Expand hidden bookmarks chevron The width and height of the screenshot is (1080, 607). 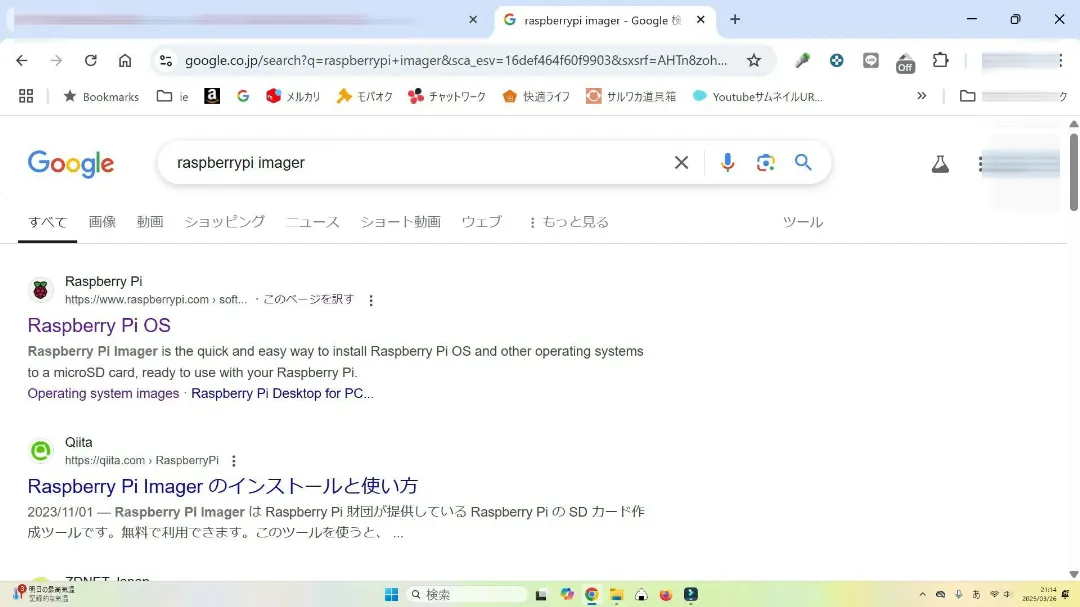pyautogui.click(x=922, y=96)
